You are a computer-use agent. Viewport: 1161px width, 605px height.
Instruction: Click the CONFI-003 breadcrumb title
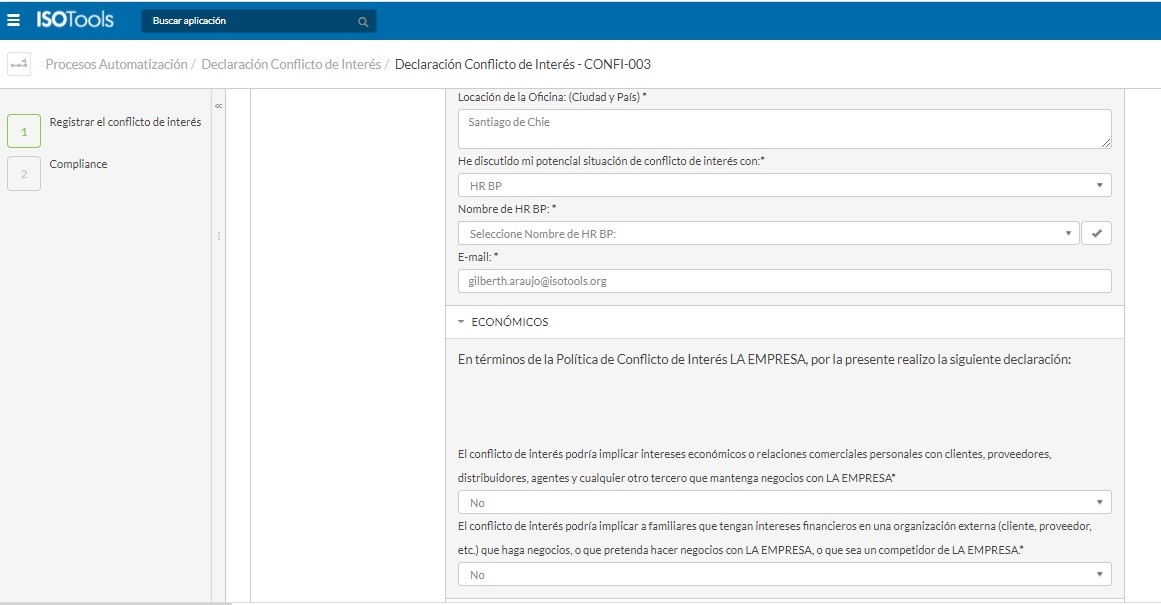coord(523,64)
